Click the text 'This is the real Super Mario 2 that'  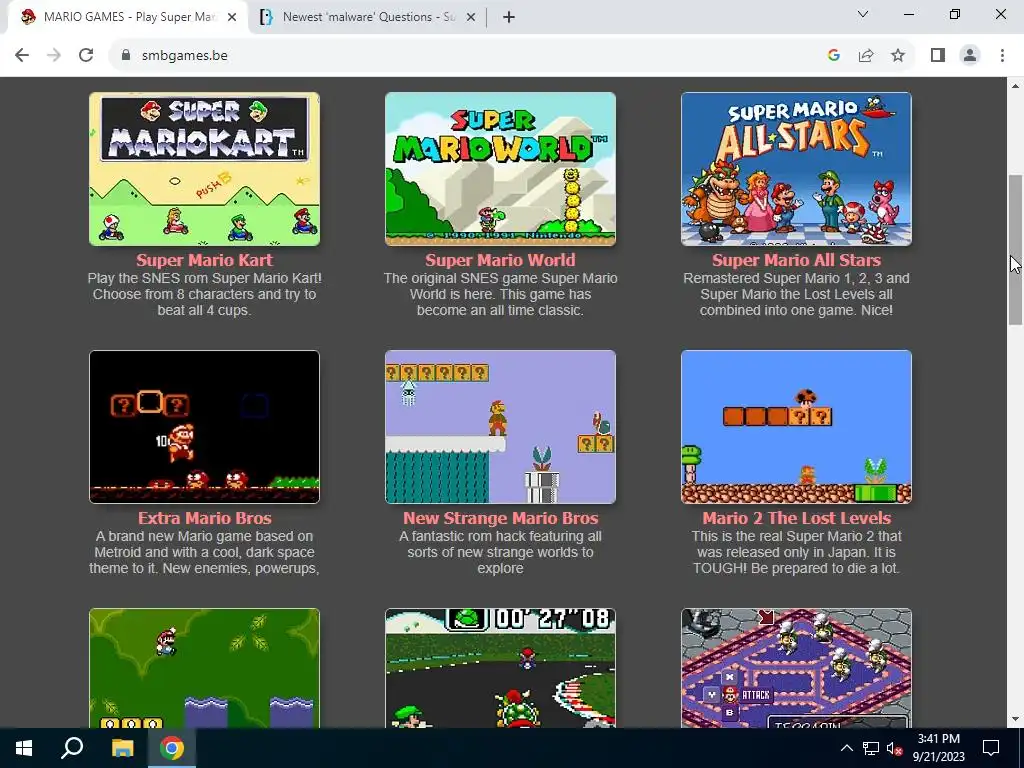tap(796, 536)
